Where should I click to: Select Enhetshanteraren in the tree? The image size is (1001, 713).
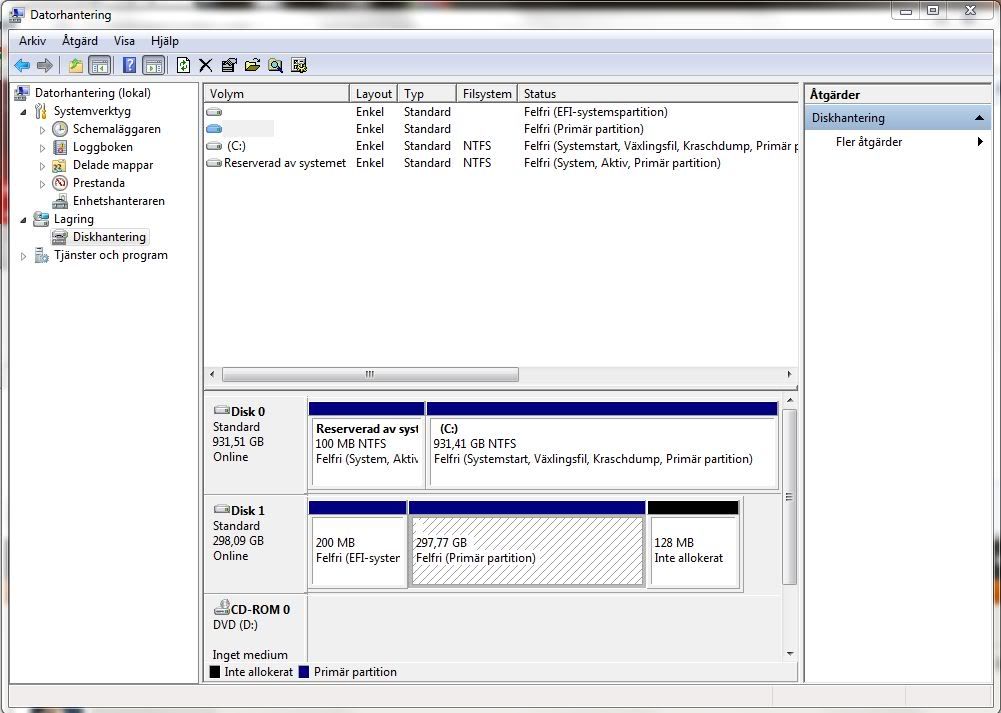(118, 201)
